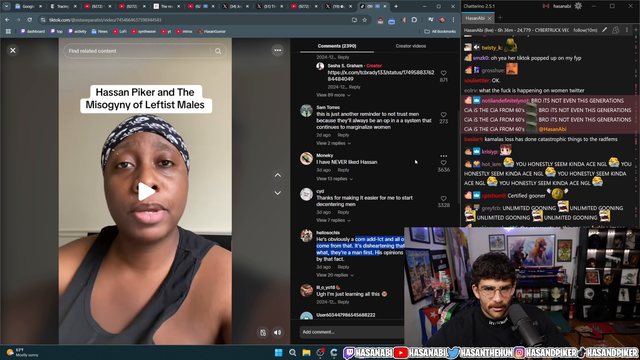
Task: Toggle the video volume speaker icon
Action: tap(278, 333)
